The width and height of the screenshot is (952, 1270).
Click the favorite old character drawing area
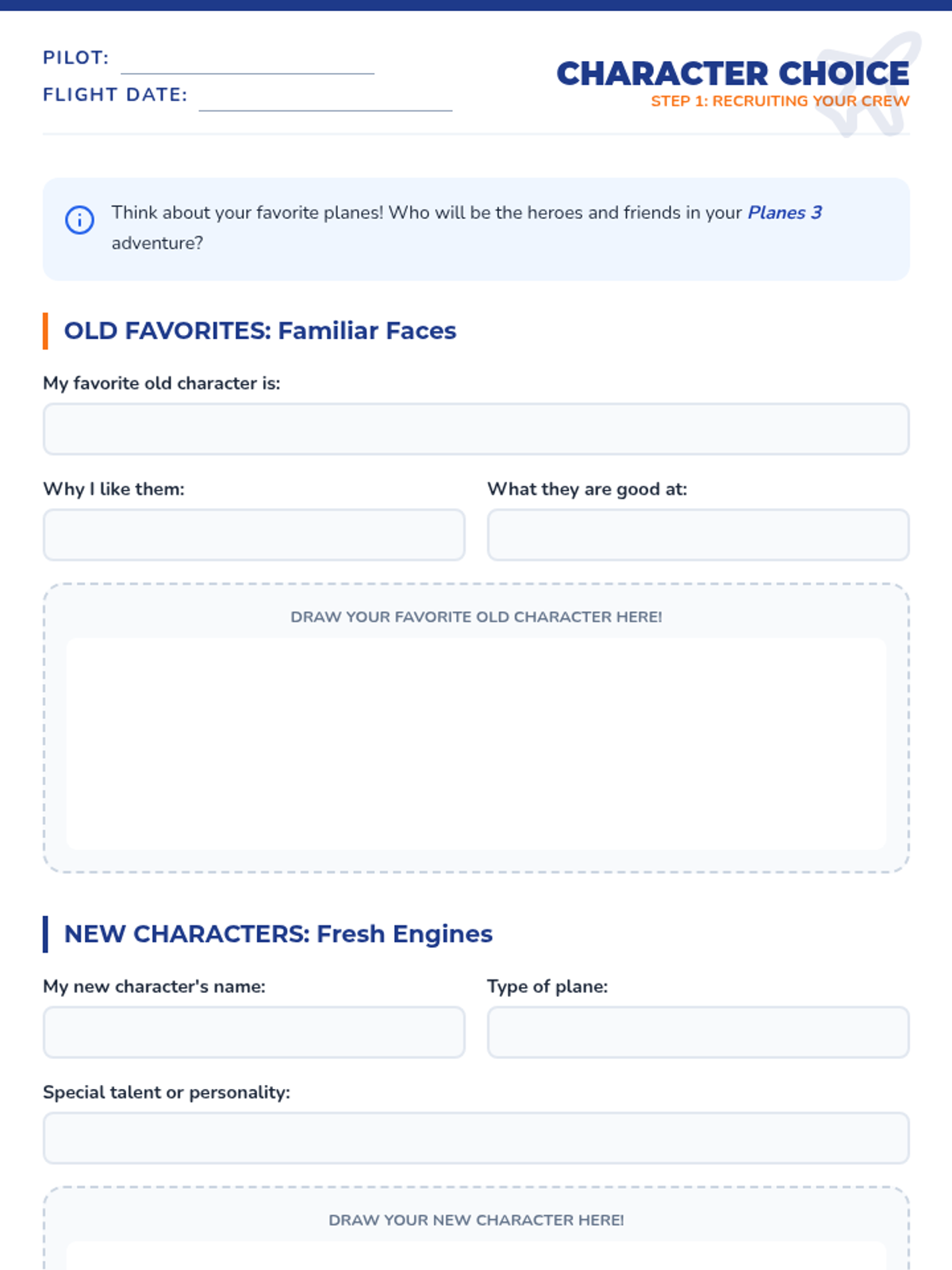click(476, 744)
